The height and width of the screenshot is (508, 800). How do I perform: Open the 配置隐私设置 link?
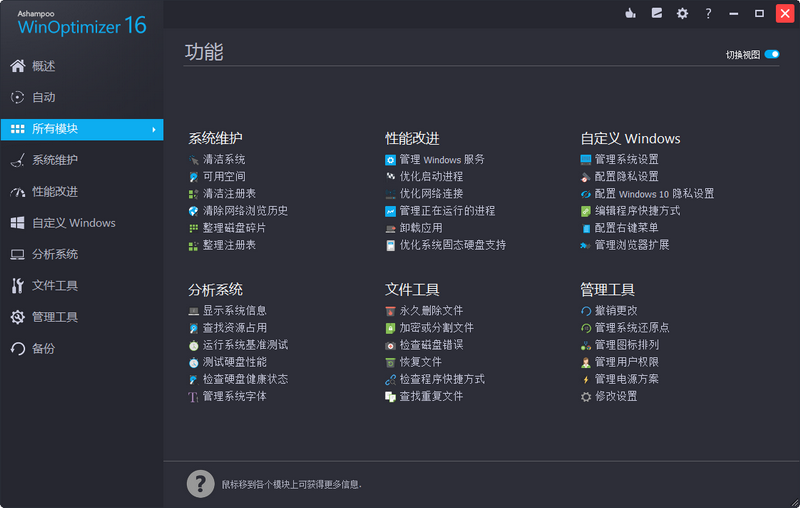pyautogui.click(x=627, y=177)
